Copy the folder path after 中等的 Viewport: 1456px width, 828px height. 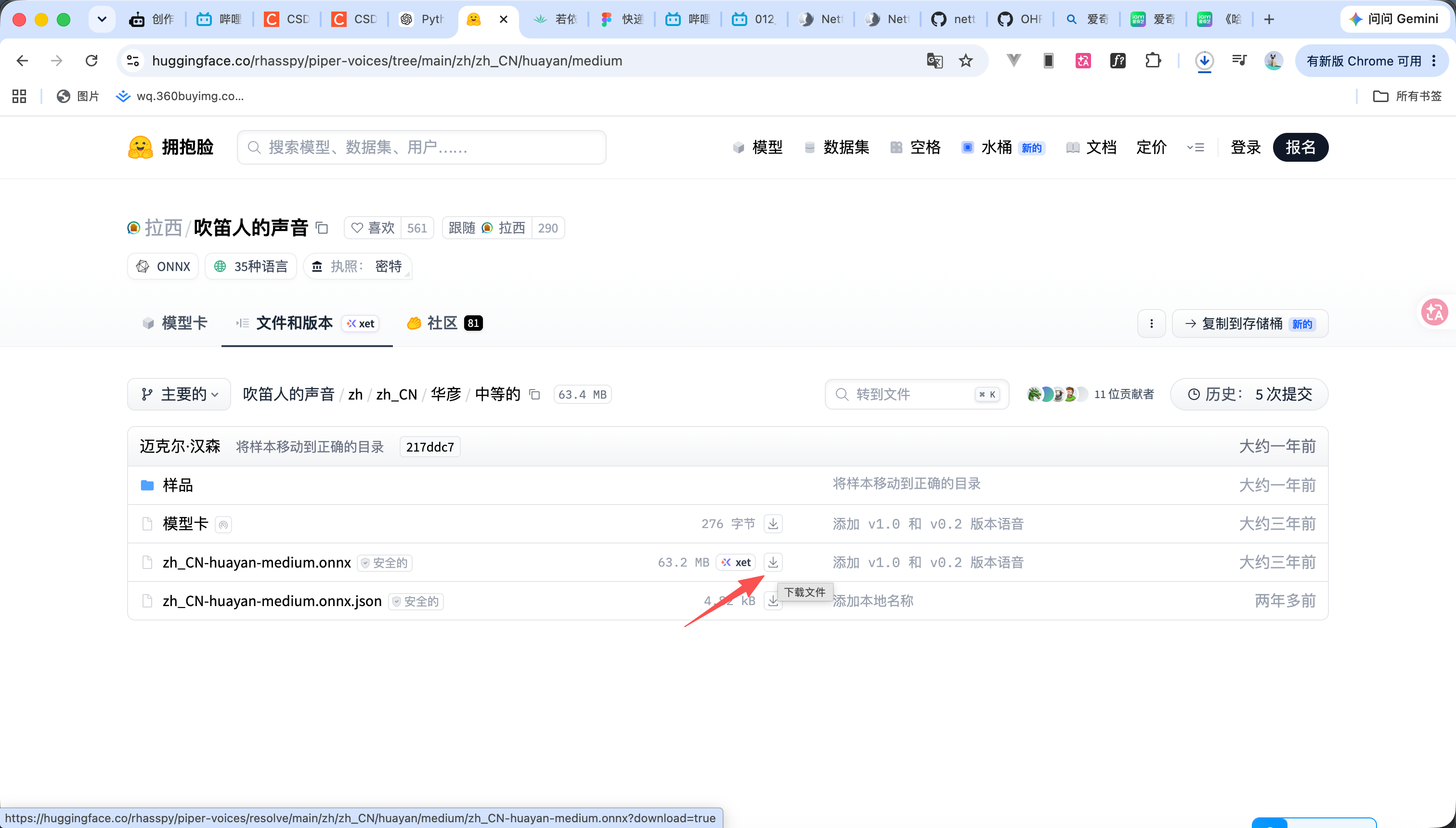tap(534, 394)
